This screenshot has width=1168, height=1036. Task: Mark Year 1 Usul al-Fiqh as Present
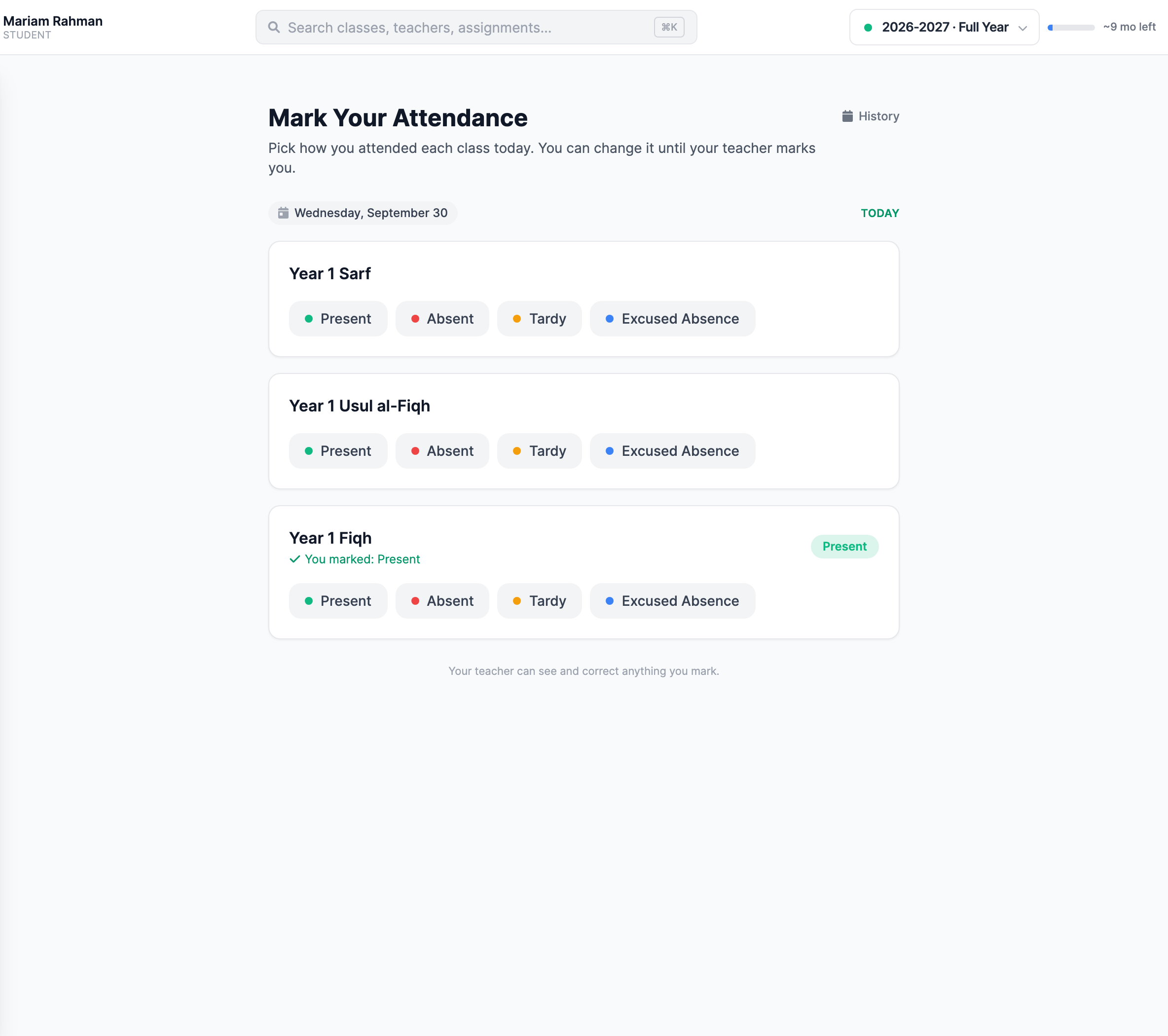pos(338,451)
